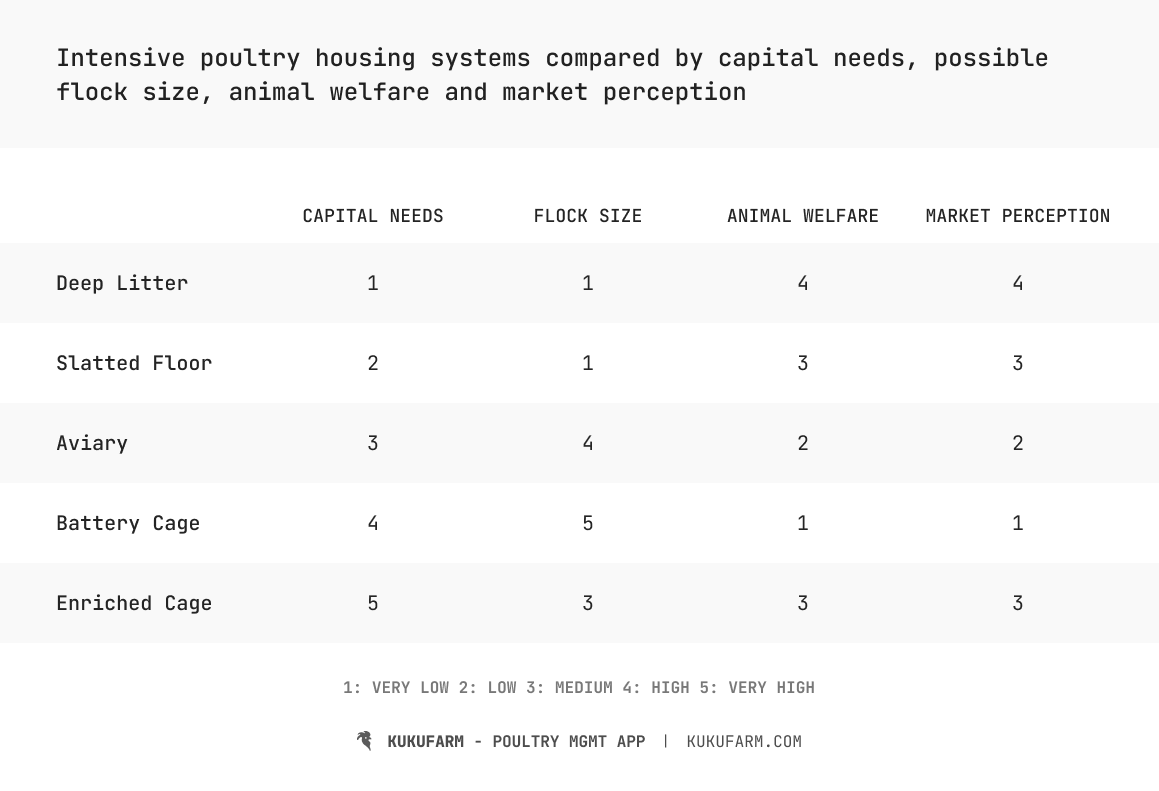Select the Slatted Floor row label
The height and width of the screenshot is (791, 1159).
click(134, 363)
